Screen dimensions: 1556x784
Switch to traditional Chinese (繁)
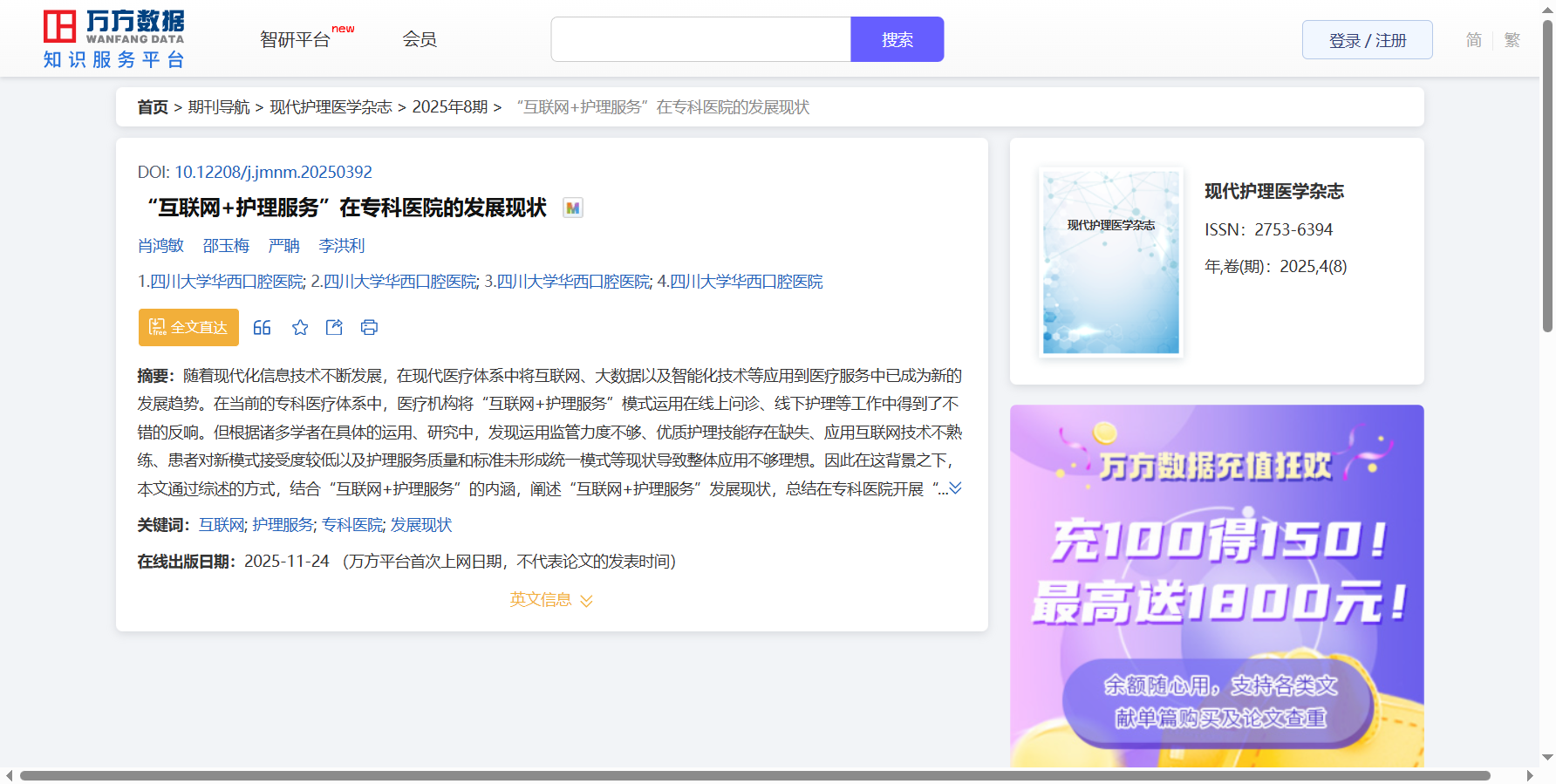1512,40
